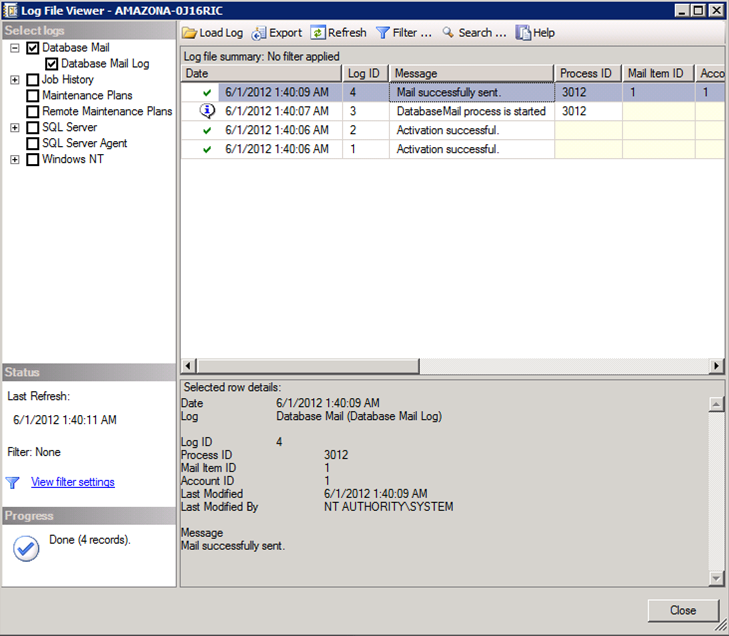Click the details pane scroll up arrow
The image size is (729, 636).
pos(716,404)
